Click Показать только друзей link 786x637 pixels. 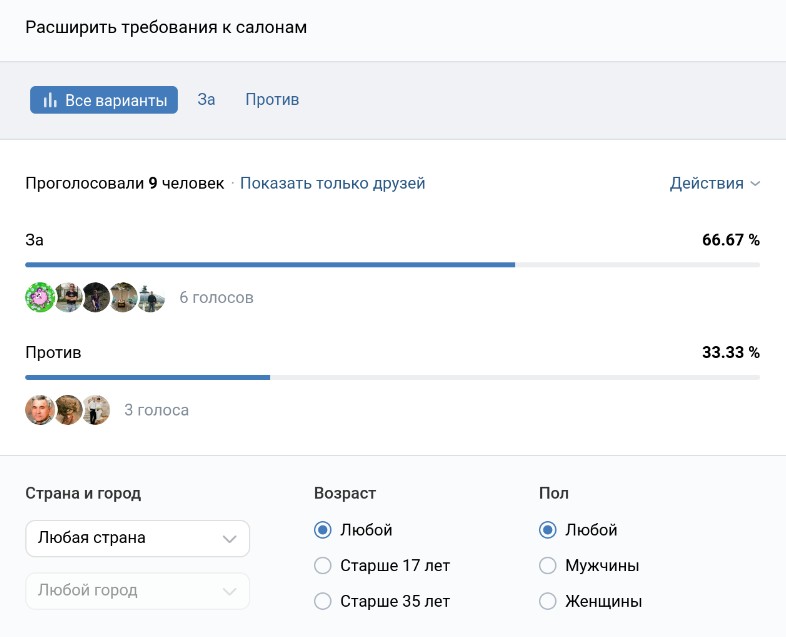(x=332, y=183)
